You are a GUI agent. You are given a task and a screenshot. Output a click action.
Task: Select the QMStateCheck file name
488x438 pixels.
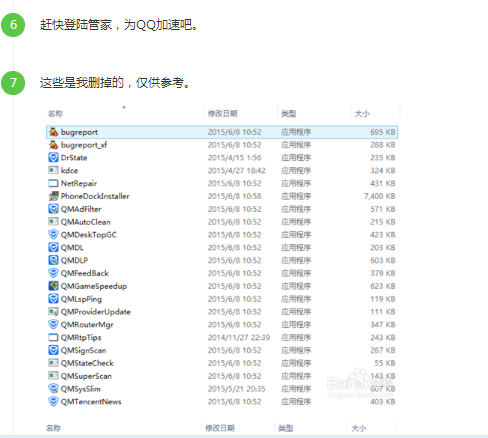[87, 363]
